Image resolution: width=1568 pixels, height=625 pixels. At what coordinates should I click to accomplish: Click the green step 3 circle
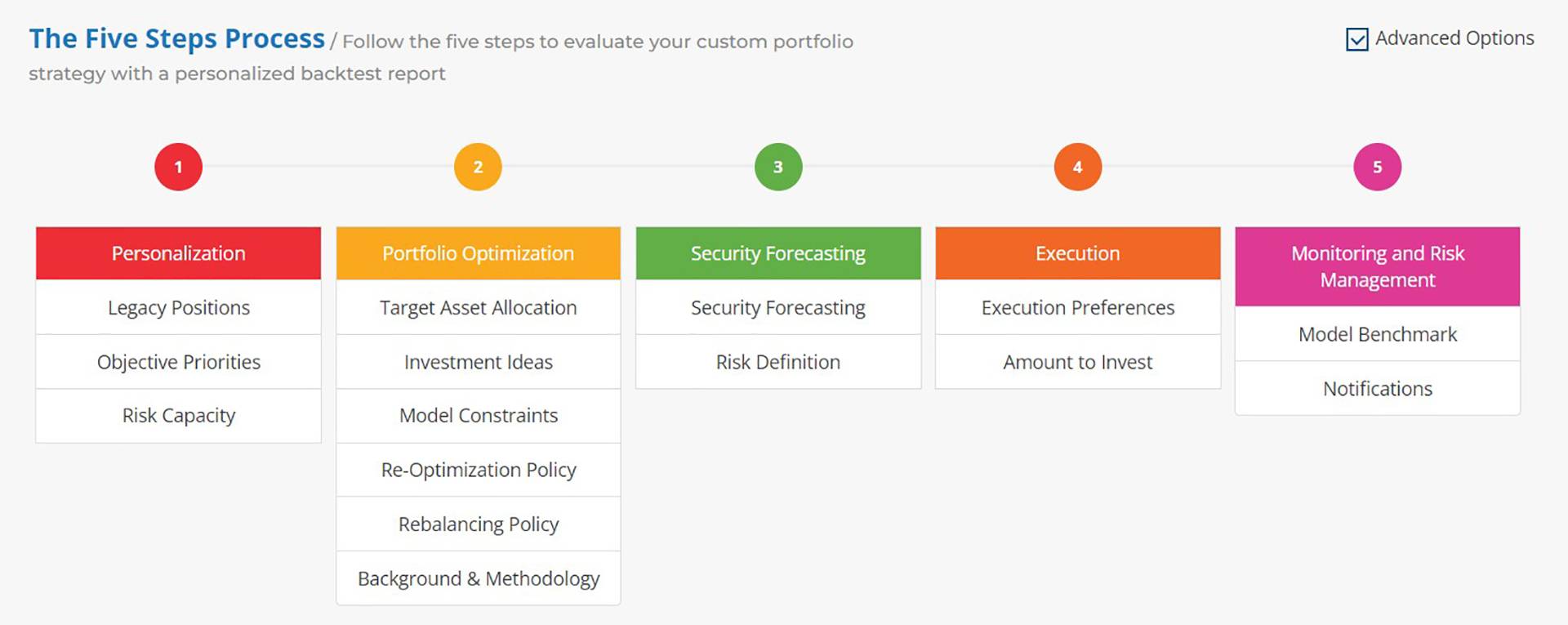(x=777, y=167)
